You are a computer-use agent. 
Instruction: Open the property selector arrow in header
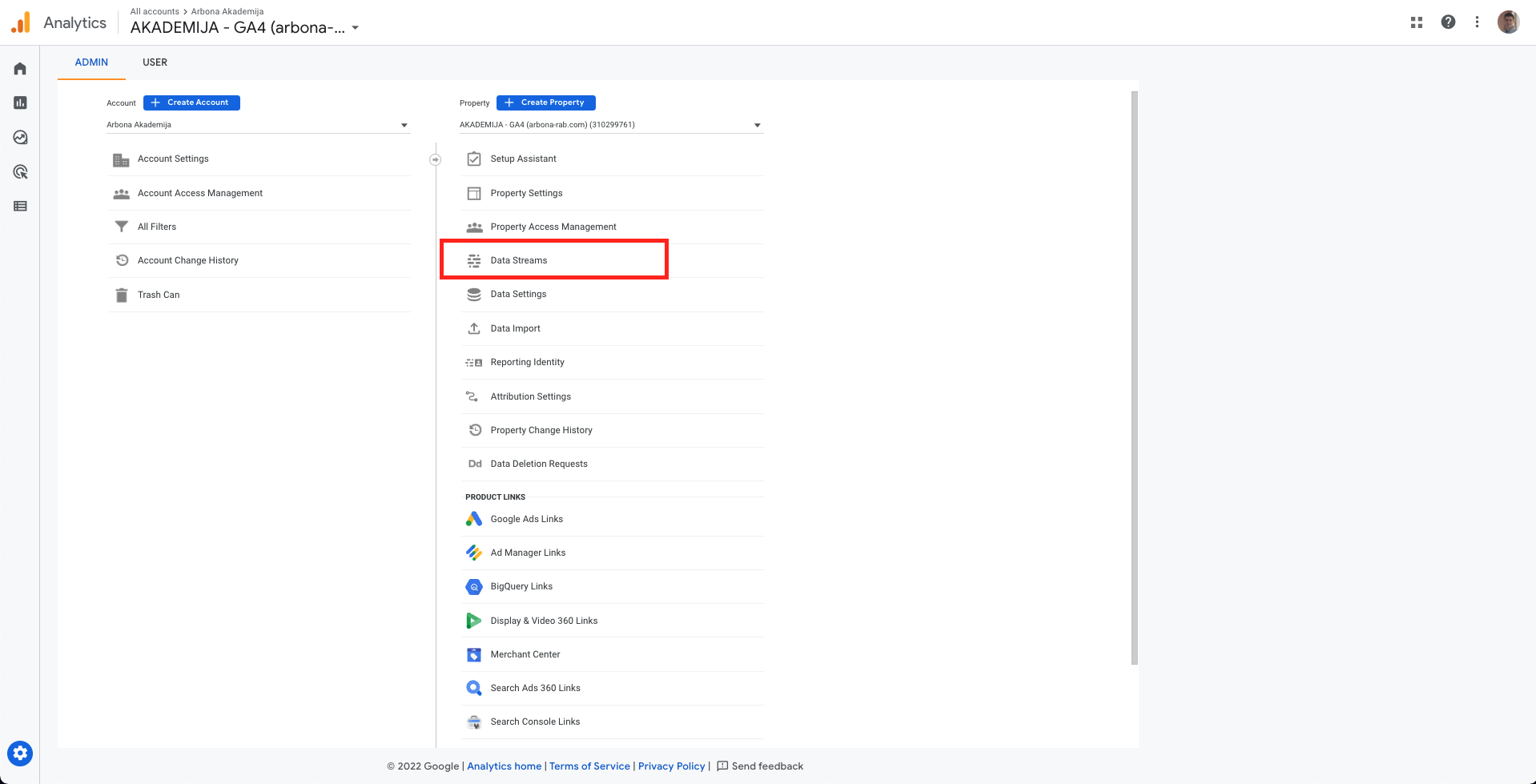coord(356,28)
